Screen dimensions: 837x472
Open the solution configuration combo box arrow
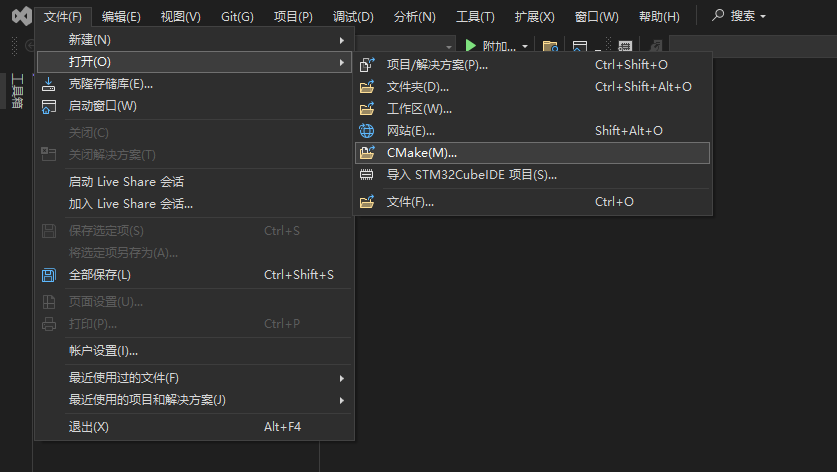[448, 46]
